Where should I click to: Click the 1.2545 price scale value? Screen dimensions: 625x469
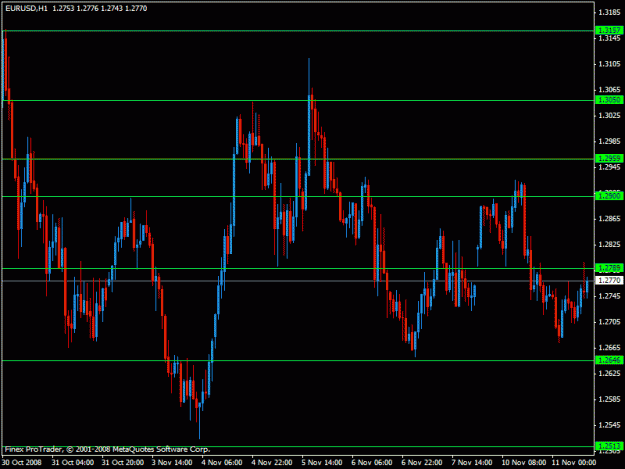click(x=609, y=425)
